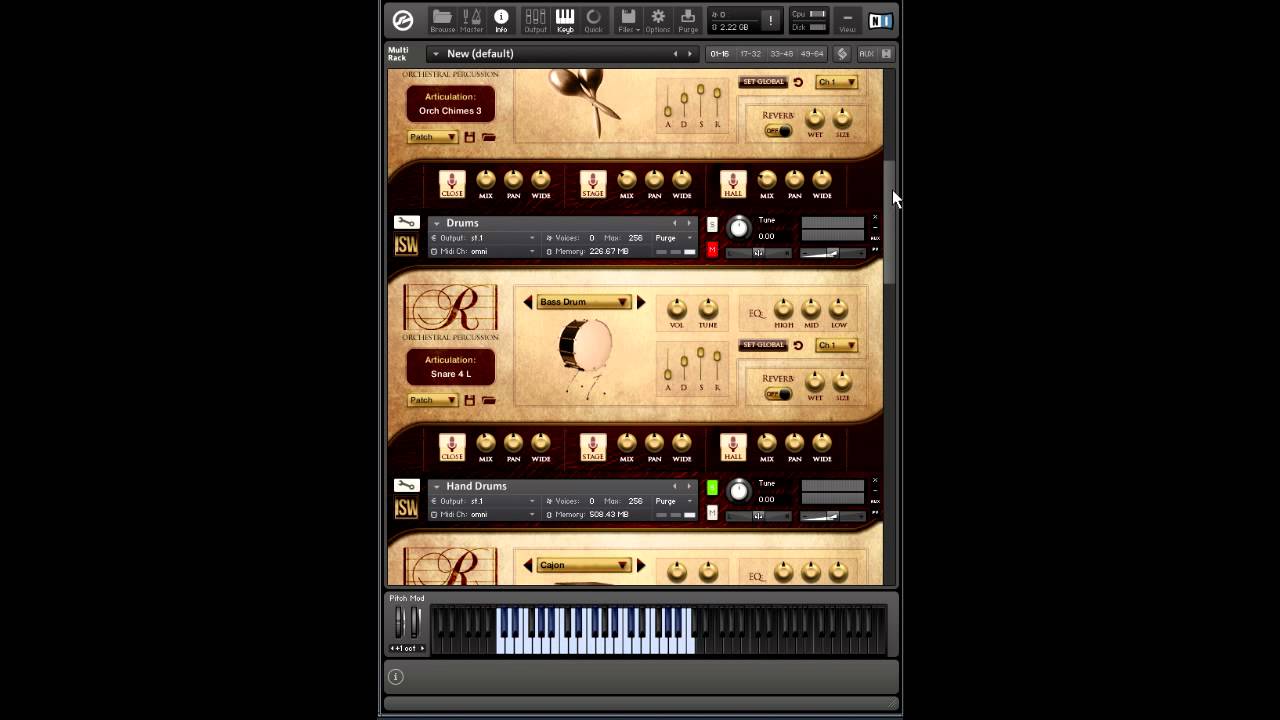Click SET GLOBAL in Orch Chimes panel
Image resolution: width=1280 pixels, height=720 pixels.
pyautogui.click(x=763, y=82)
